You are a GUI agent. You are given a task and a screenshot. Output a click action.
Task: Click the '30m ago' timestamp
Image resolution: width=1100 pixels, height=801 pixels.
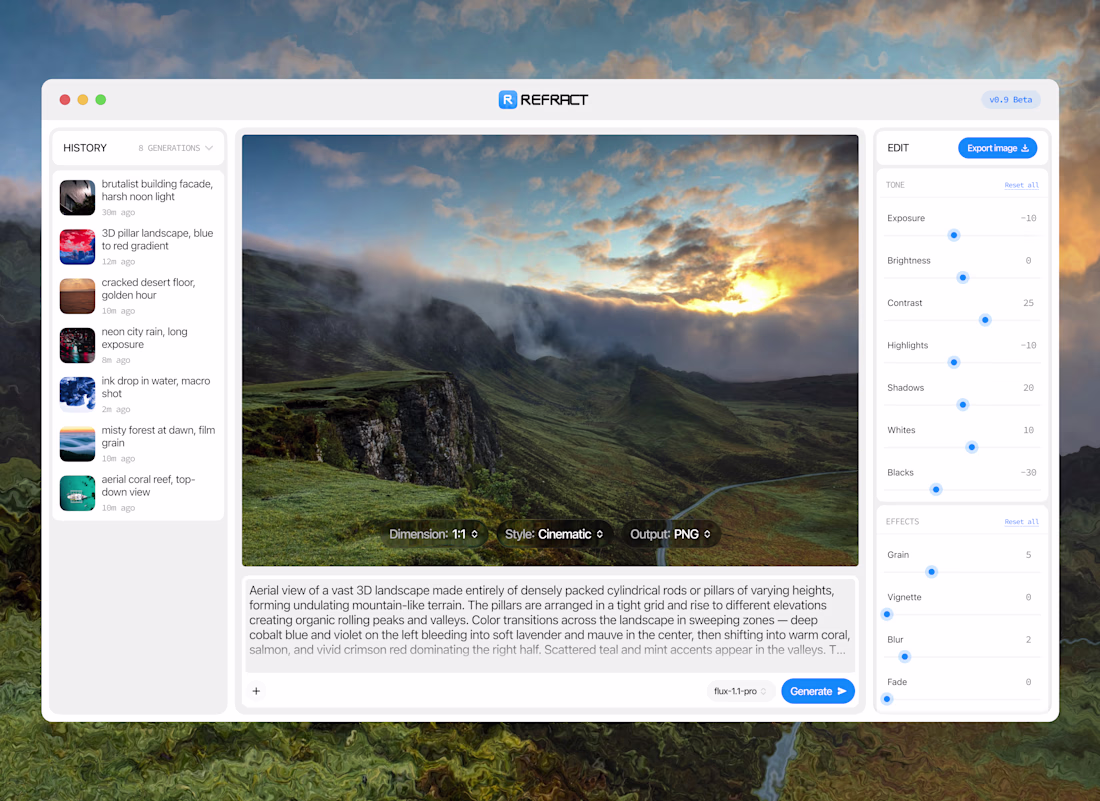coord(119,213)
